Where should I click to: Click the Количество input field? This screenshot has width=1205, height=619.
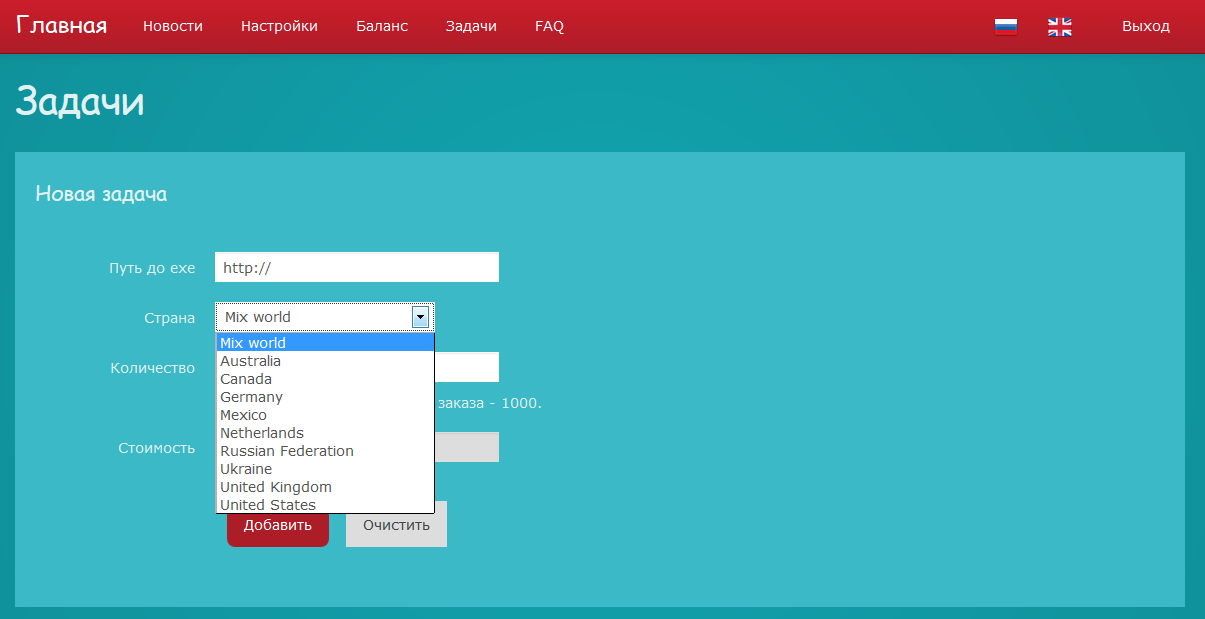(x=467, y=367)
